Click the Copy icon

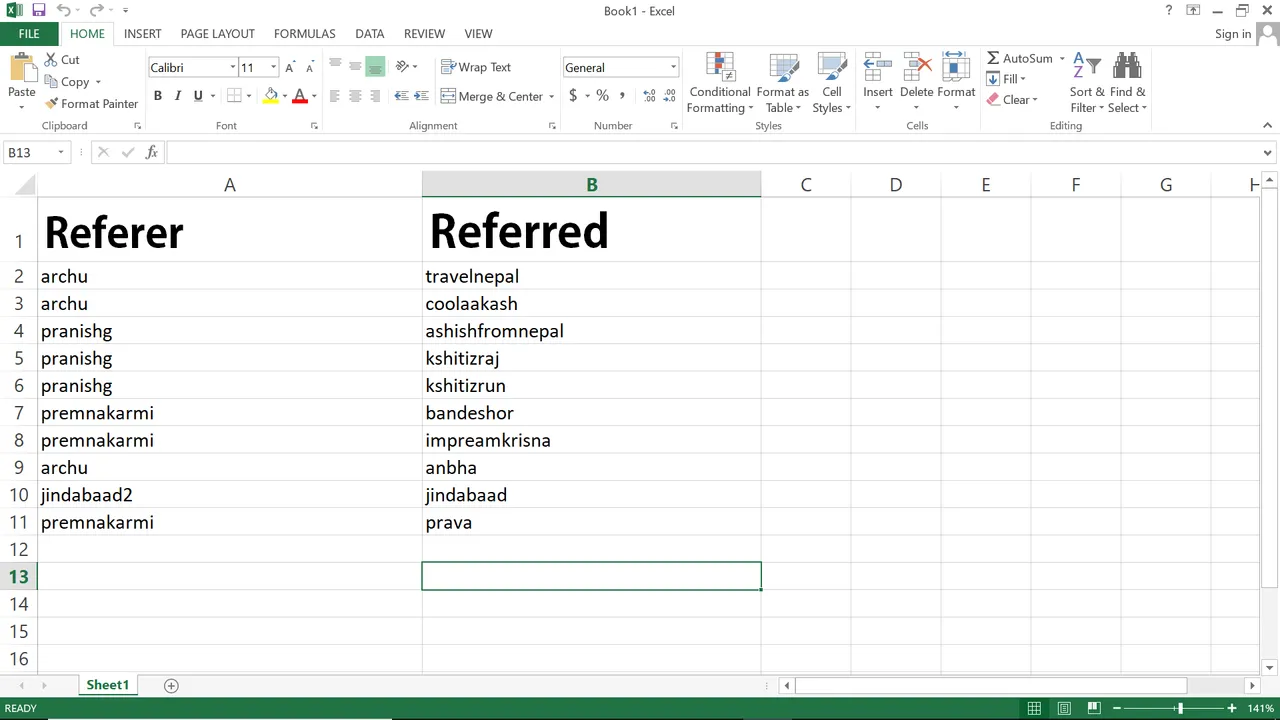pyautogui.click(x=51, y=82)
